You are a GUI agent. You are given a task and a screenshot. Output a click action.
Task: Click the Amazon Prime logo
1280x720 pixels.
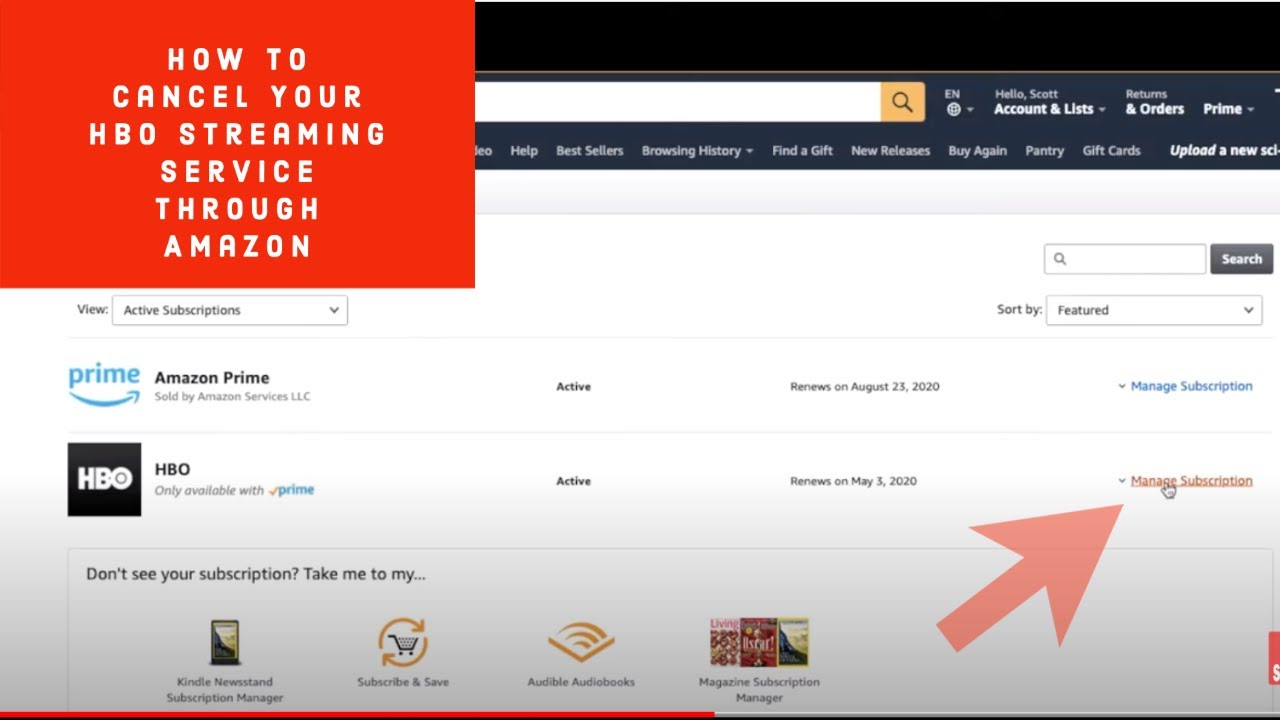coord(104,385)
